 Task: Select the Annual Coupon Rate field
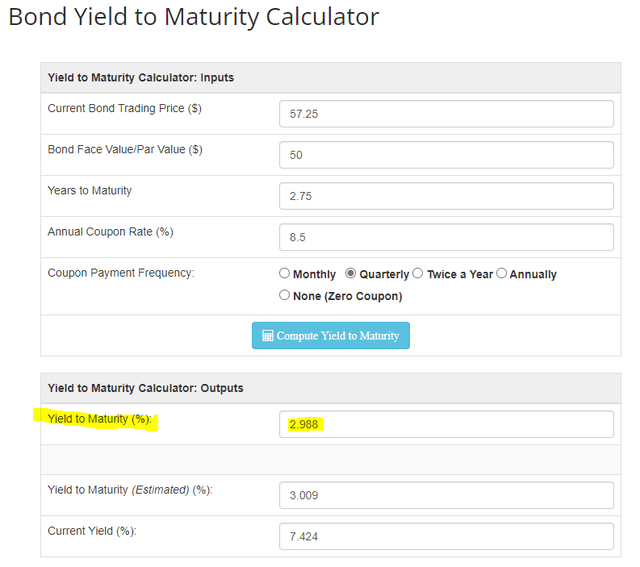click(x=446, y=237)
